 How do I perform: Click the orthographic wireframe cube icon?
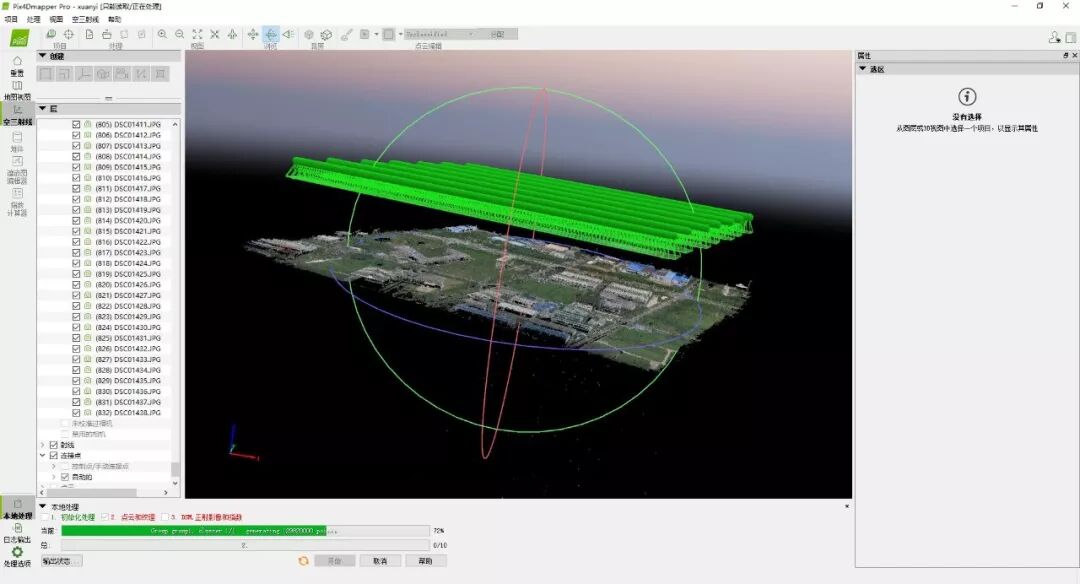pos(326,34)
